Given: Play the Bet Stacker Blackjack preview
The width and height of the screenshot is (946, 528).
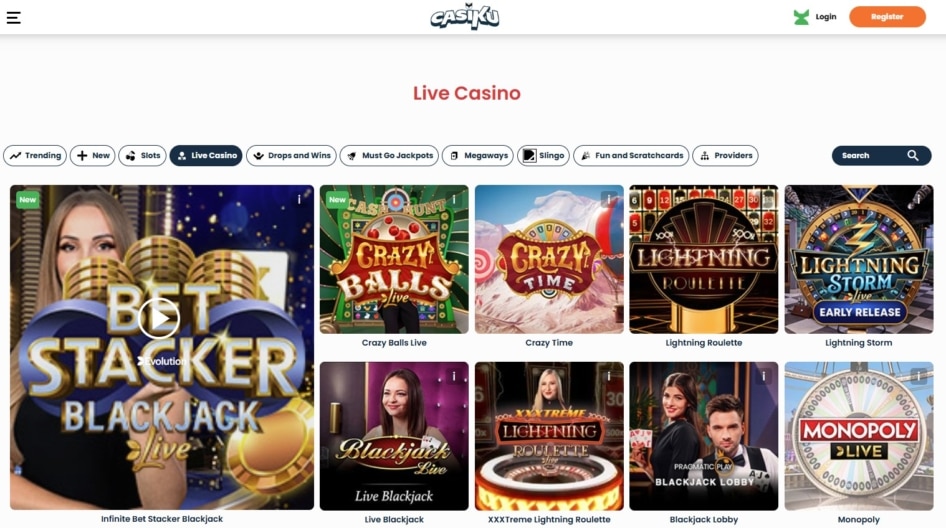Looking at the screenshot, I should tap(159, 318).
